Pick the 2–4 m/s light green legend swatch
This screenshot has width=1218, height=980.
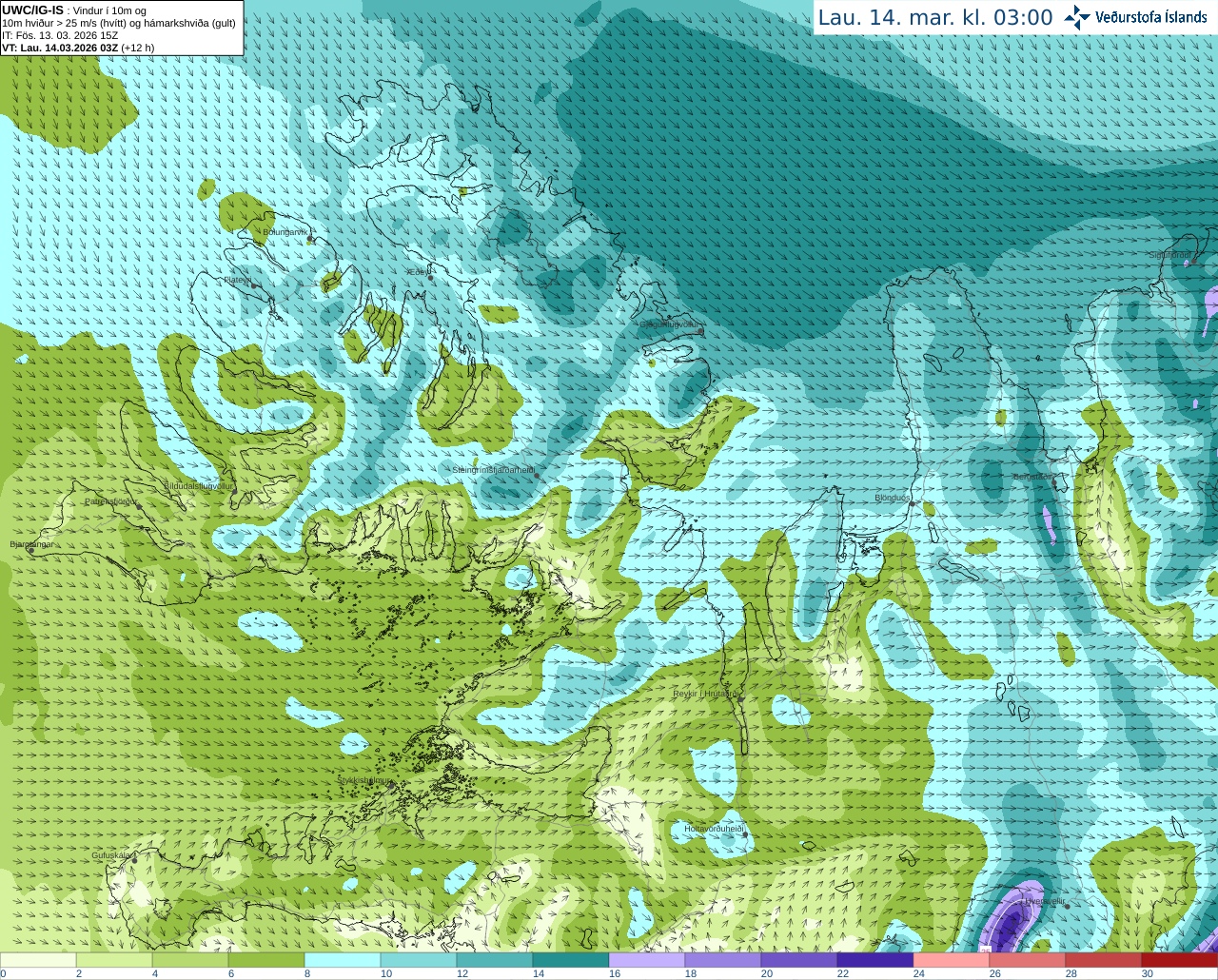coord(114,960)
